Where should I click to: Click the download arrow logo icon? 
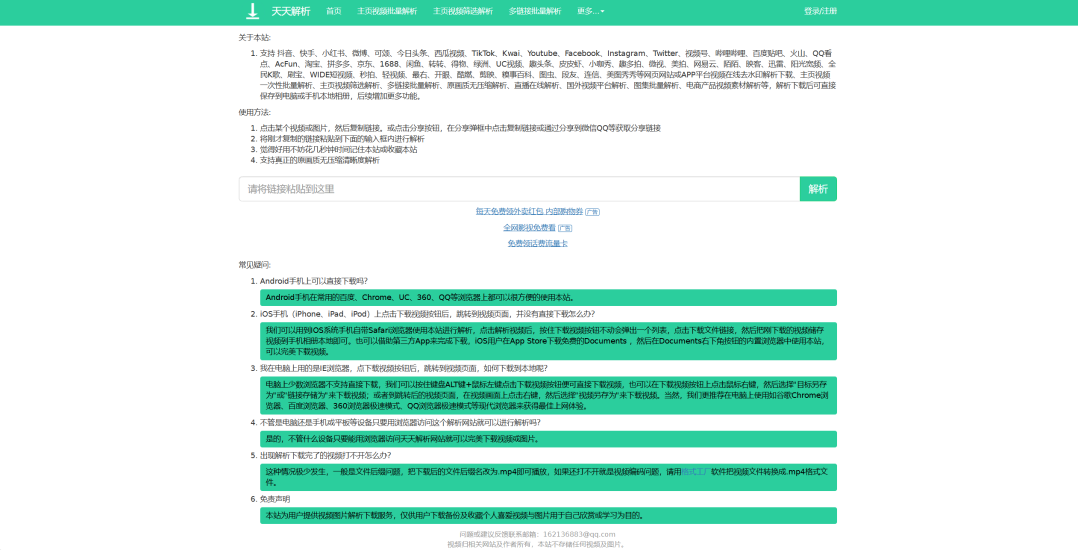click(253, 11)
